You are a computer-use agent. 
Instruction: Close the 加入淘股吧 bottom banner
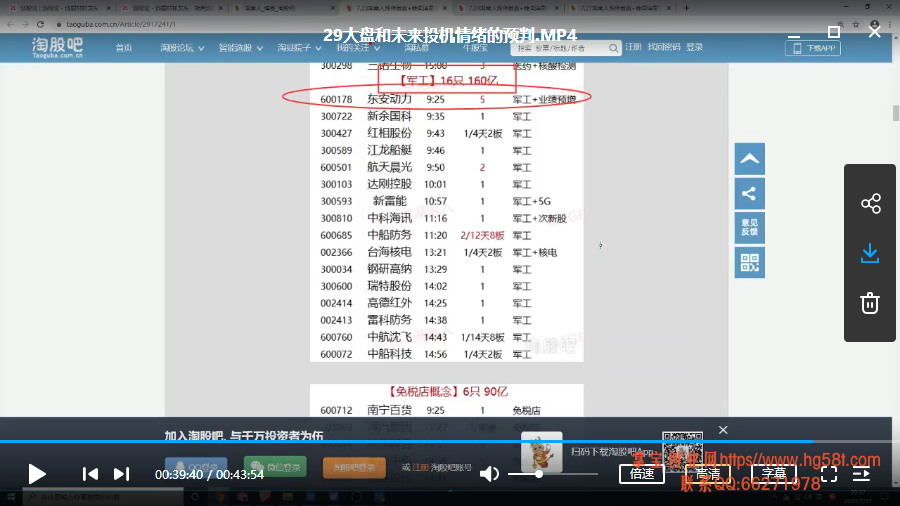pos(723,430)
